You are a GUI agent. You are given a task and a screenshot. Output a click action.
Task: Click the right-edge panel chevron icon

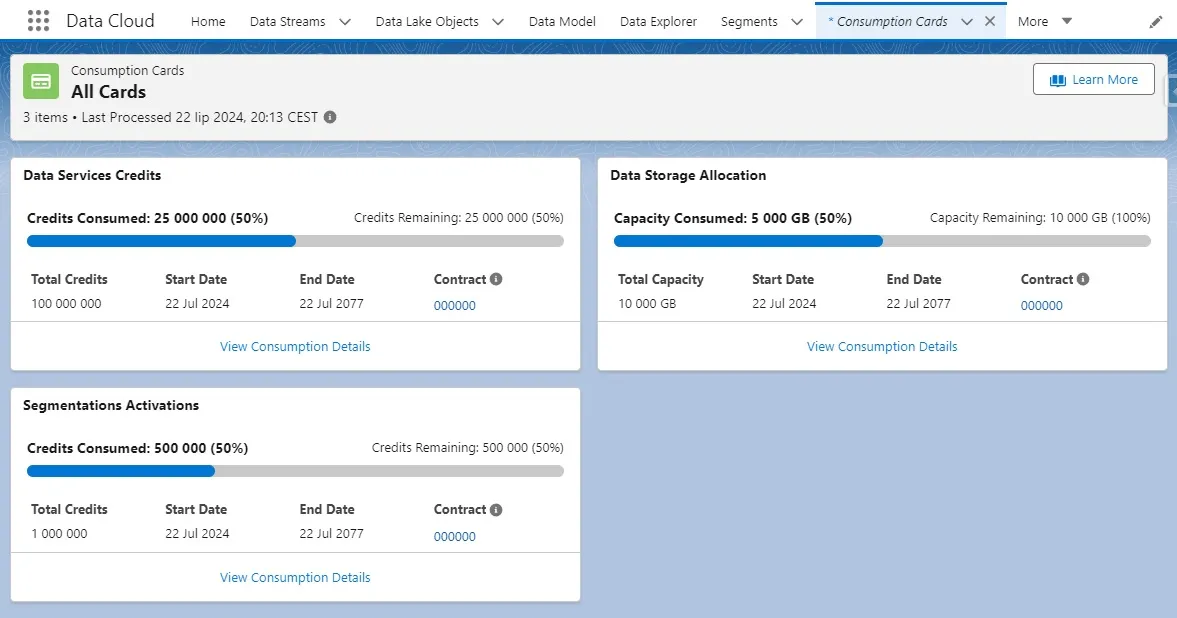pos(1171,88)
